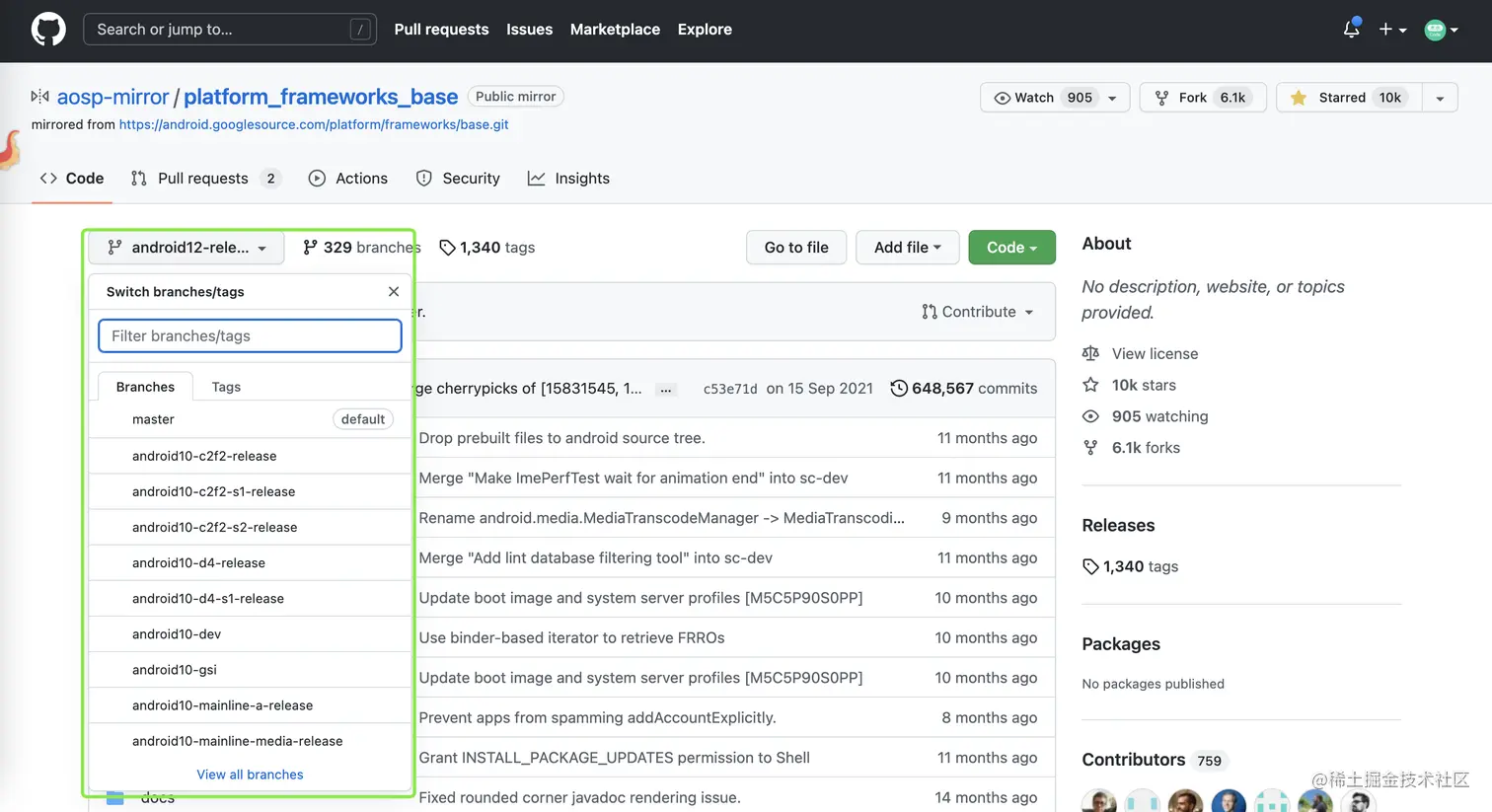Fork the repository
This screenshot has width=1492, height=812.
click(1203, 98)
